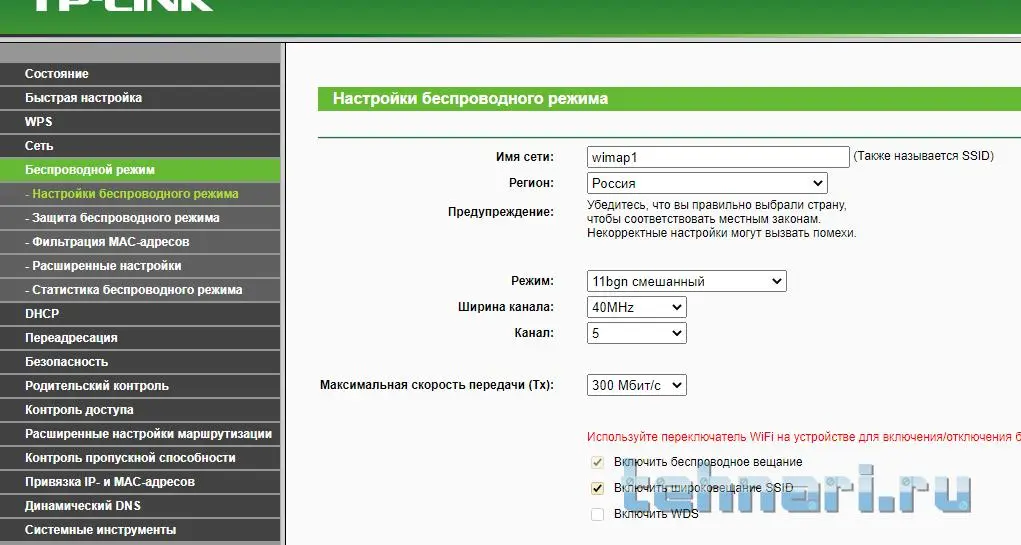Screen dimensions: 1021x545
Task: View Статистика беспроводного режима
Action: (140, 290)
